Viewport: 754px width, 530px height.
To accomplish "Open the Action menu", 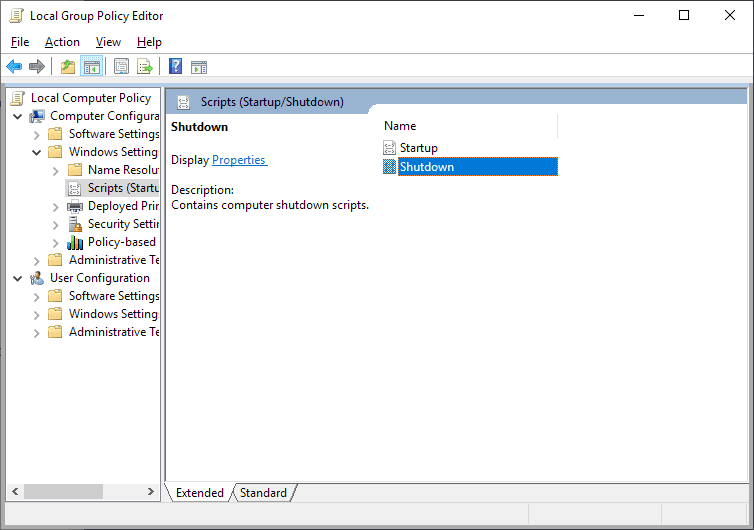I will click(x=62, y=42).
